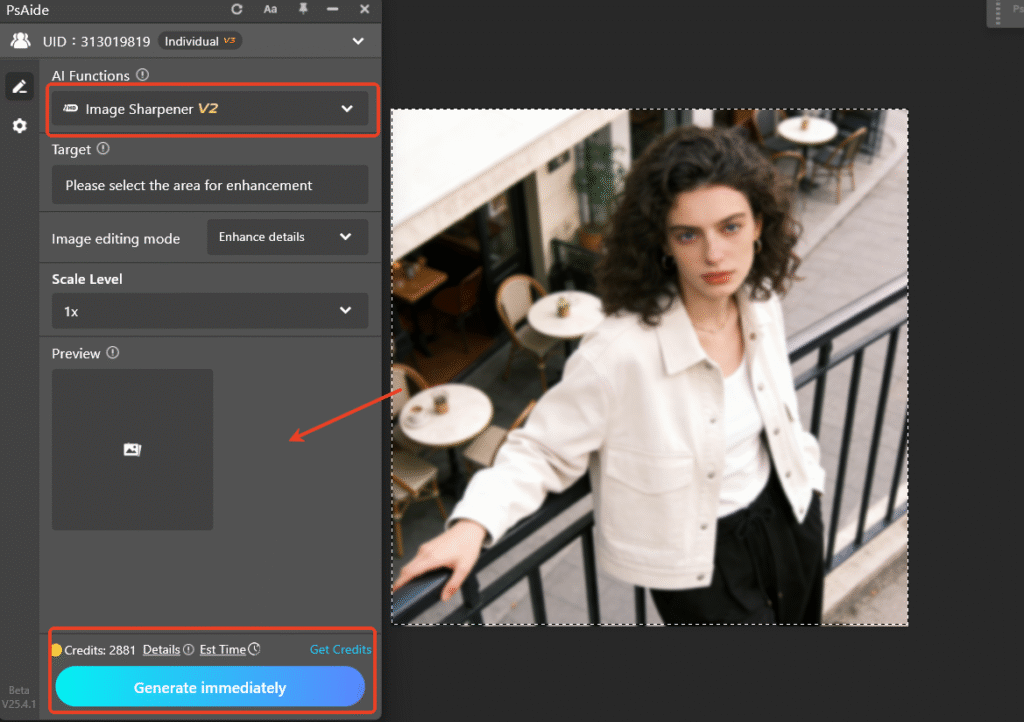Click the info icon beside Preview label
Viewport: 1024px width, 722px height.
pyautogui.click(x=113, y=353)
